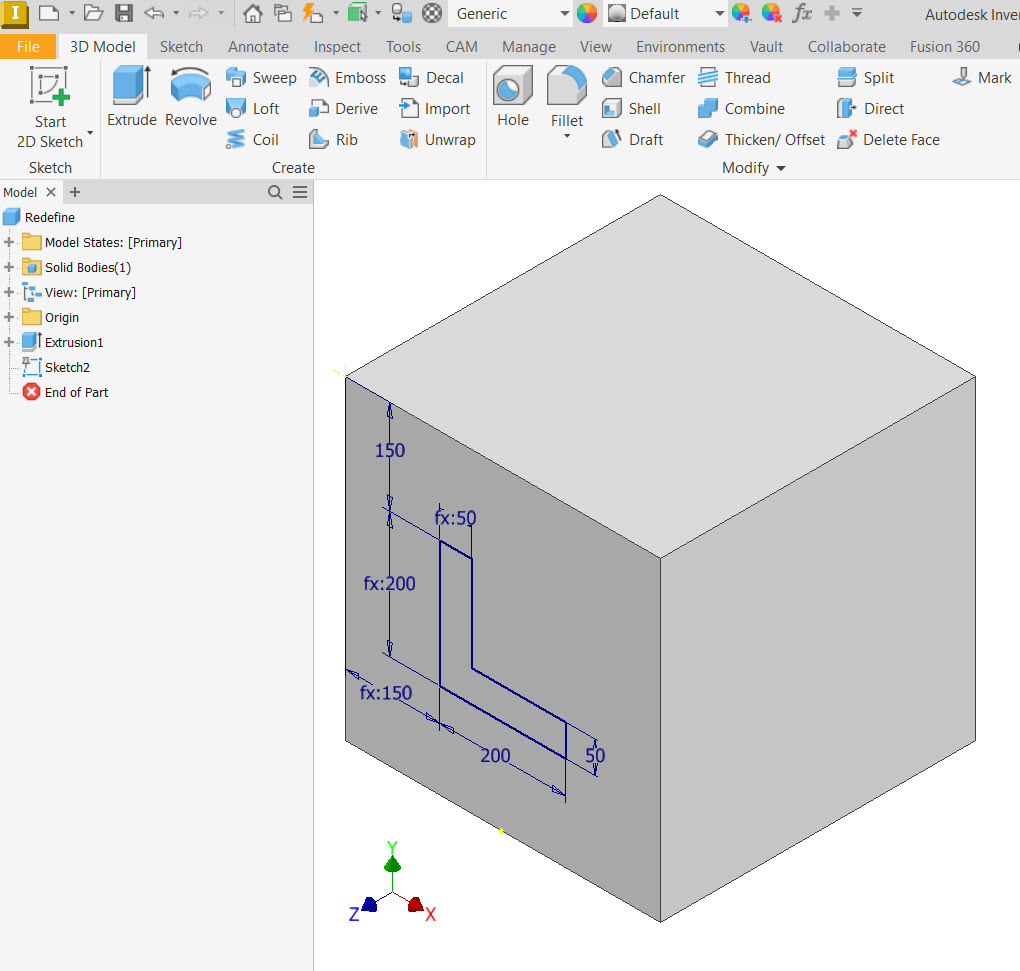The height and width of the screenshot is (971, 1020).
Task: Select the Sweep tool
Action: coord(261,78)
